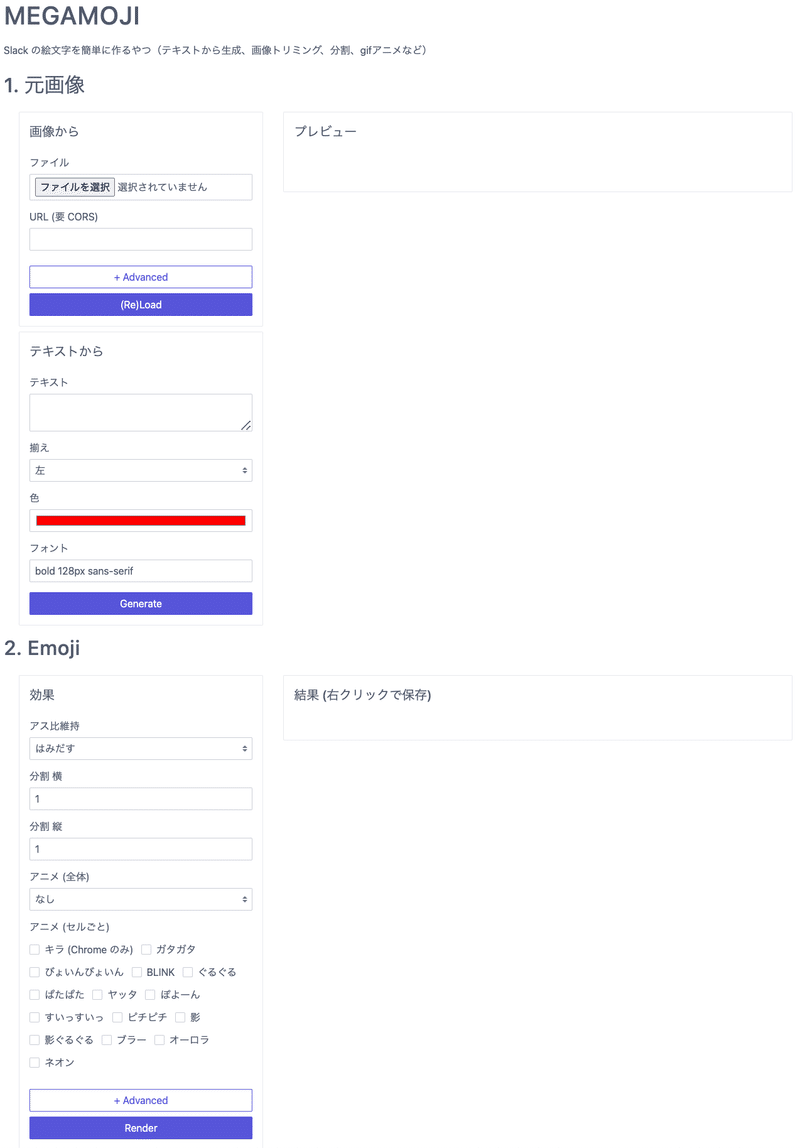Toggle the BLINK checkbox
800x1148 pixels.
(x=136, y=972)
